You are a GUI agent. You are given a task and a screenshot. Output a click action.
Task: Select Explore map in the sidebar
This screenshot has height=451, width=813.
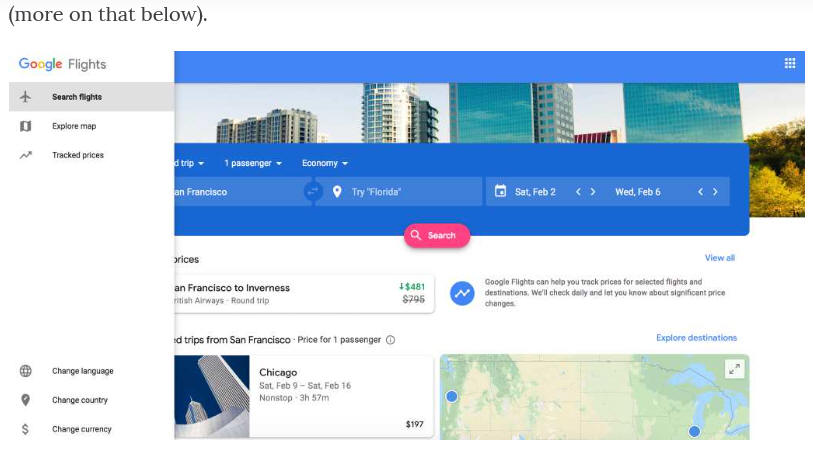click(91, 126)
